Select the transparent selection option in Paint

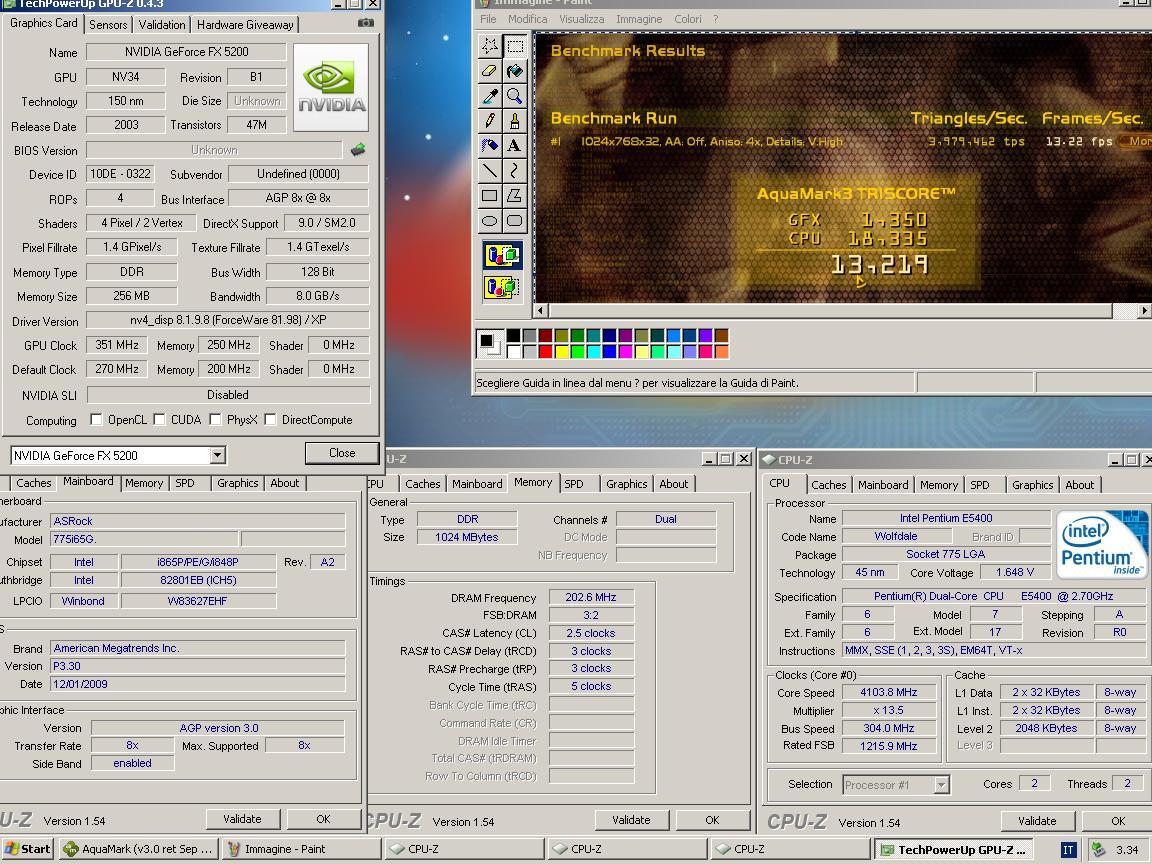[503, 287]
